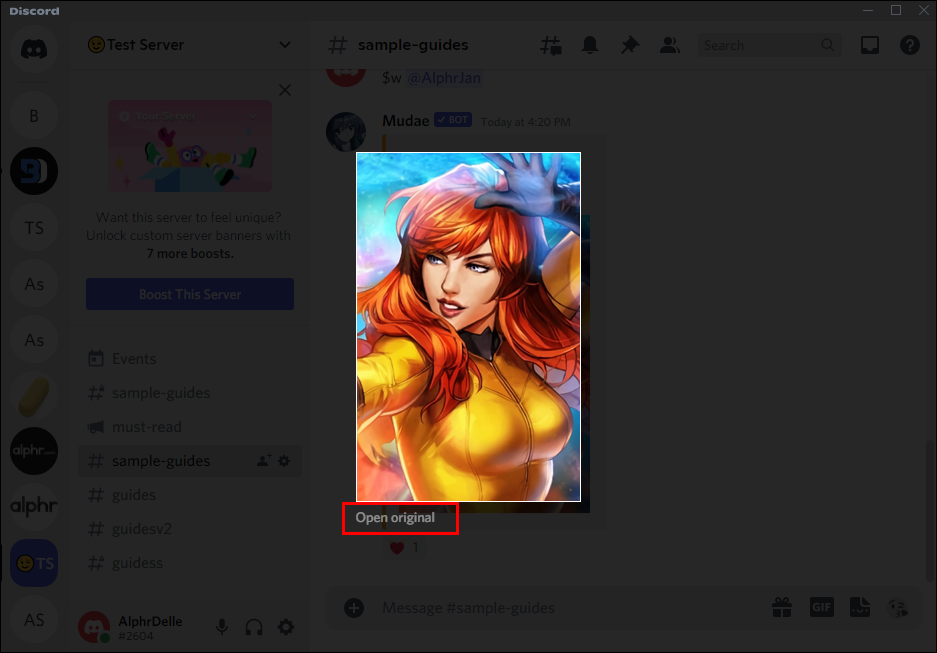Image resolution: width=937 pixels, height=653 pixels.
Task: Select the dark 9 logo server icon
Action: pyautogui.click(x=34, y=171)
